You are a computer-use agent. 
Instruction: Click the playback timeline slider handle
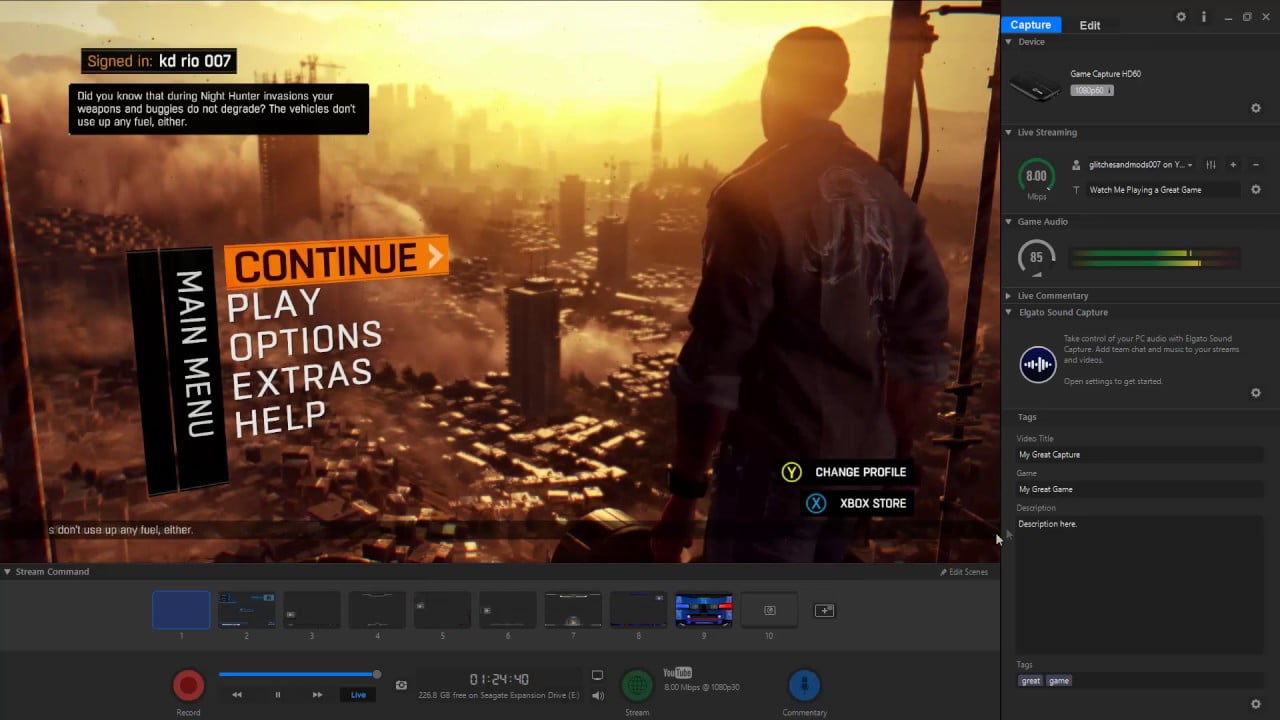tap(377, 674)
